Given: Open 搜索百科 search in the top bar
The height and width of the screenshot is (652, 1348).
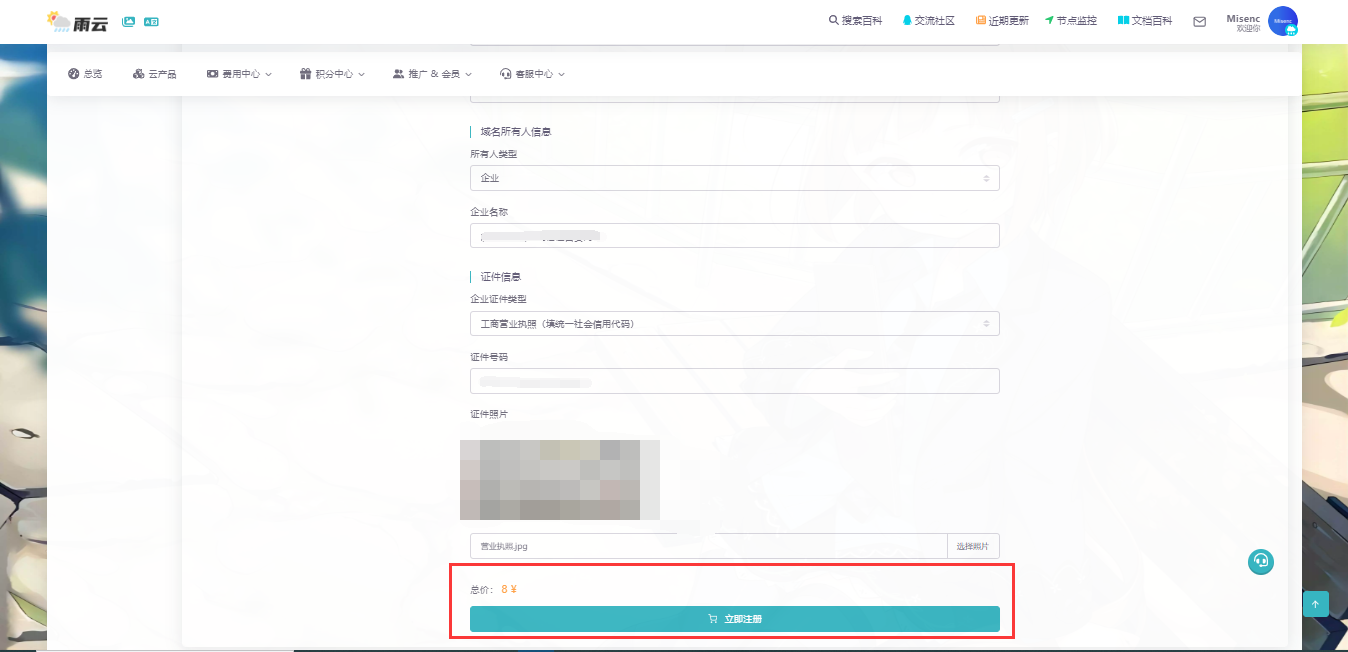Looking at the screenshot, I should click(855, 21).
